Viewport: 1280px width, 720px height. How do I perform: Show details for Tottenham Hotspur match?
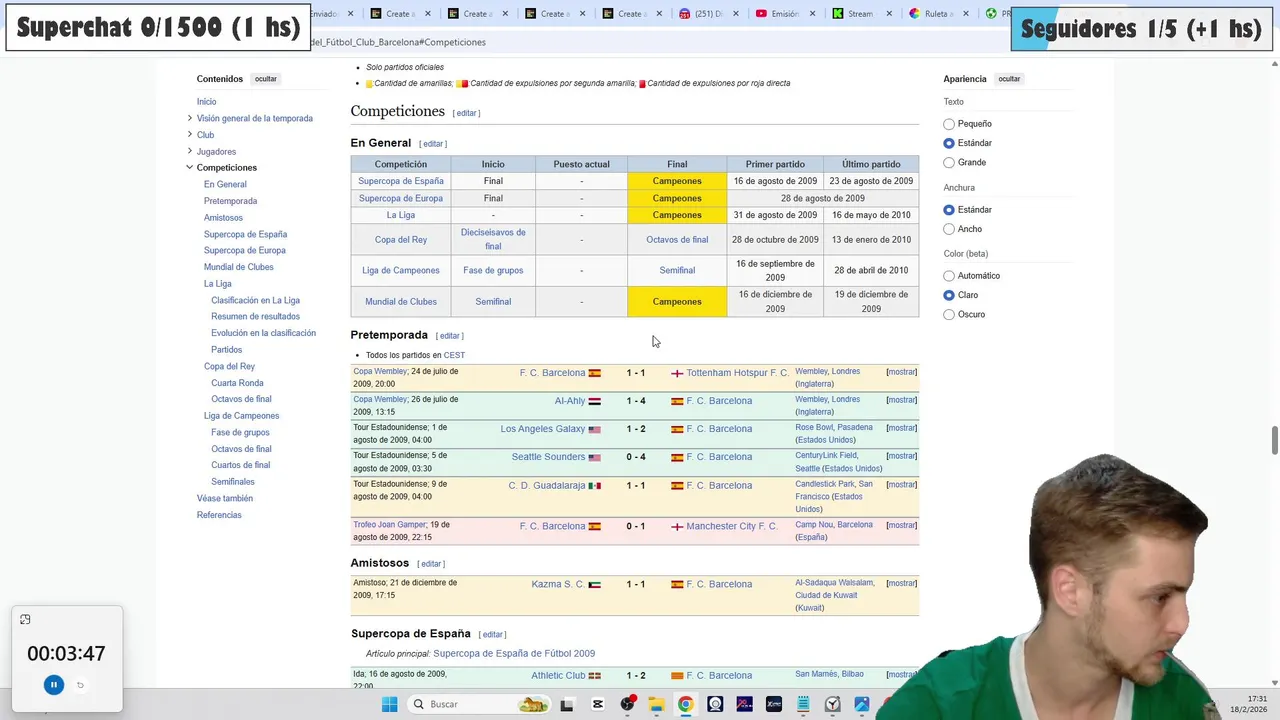tap(901, 372)
